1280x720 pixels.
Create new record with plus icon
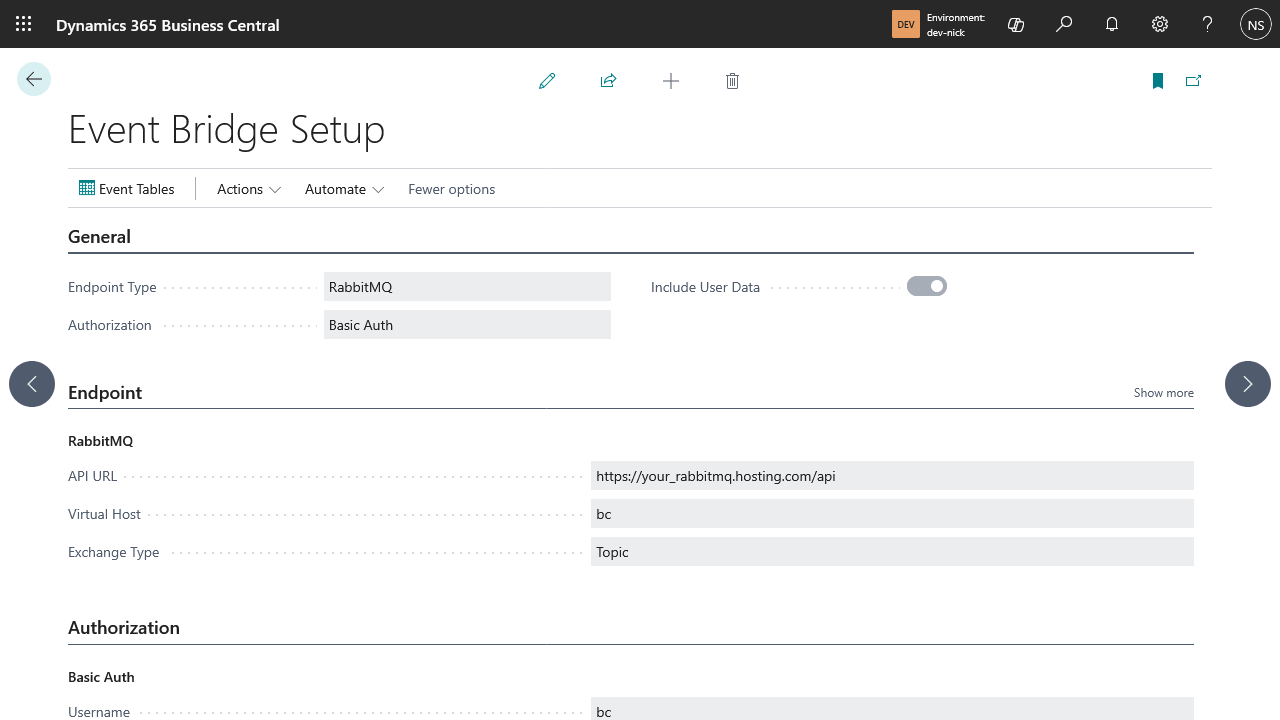tap(671, 81)
